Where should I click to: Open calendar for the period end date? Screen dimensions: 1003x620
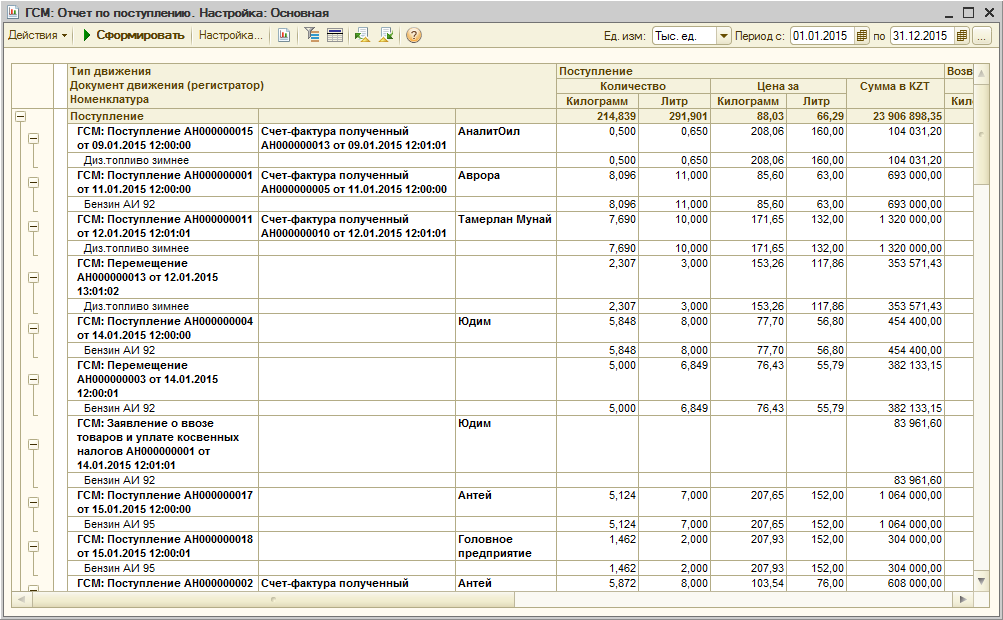(x=961, y=36)
